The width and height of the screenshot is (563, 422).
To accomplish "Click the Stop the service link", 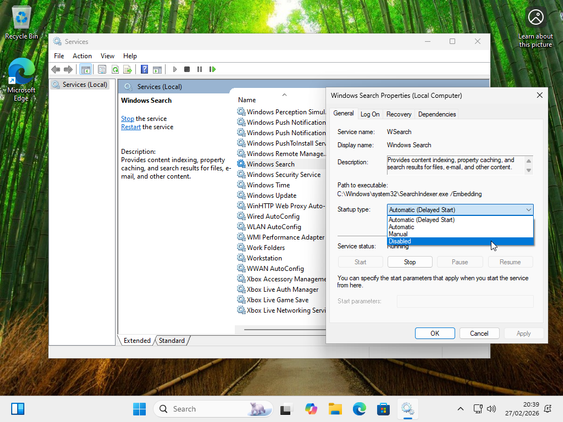I will 127,119.
